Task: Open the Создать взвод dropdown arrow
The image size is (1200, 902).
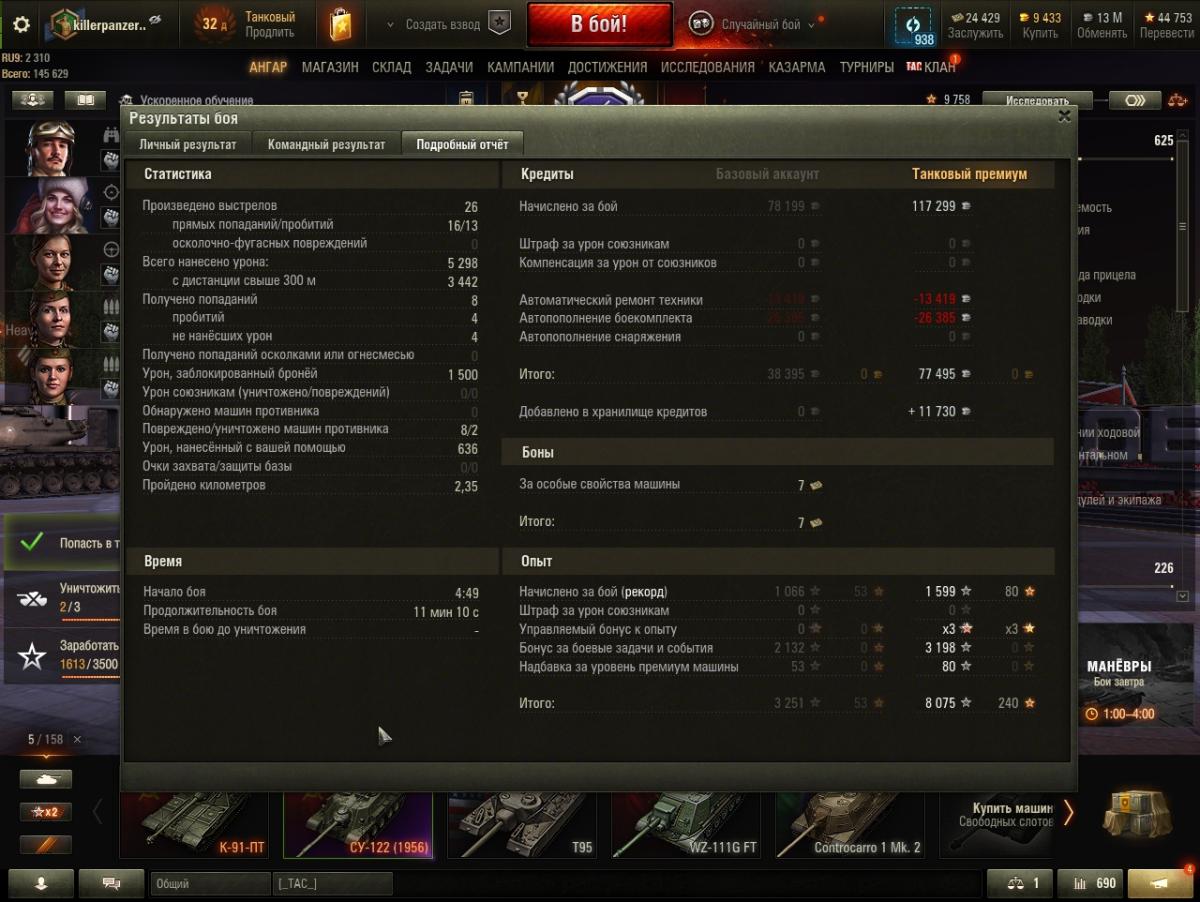Action: pyautogui.click(x=389, y=25)
